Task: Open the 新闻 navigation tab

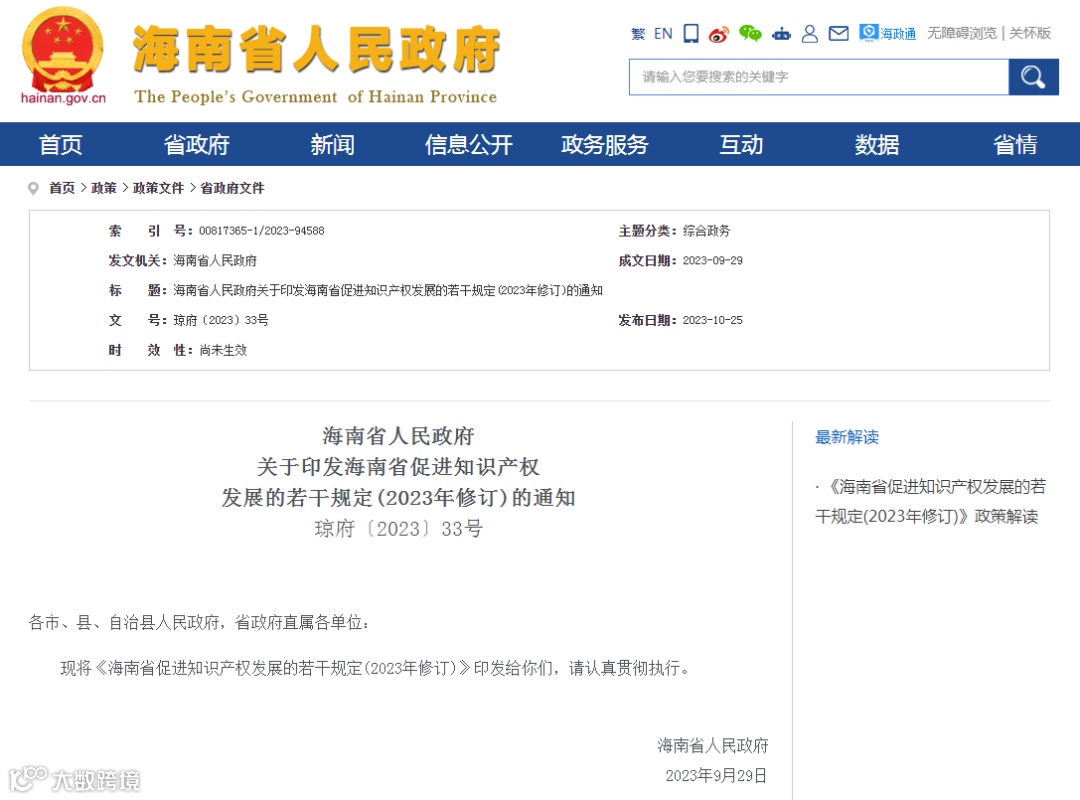Action: point(333,145)
